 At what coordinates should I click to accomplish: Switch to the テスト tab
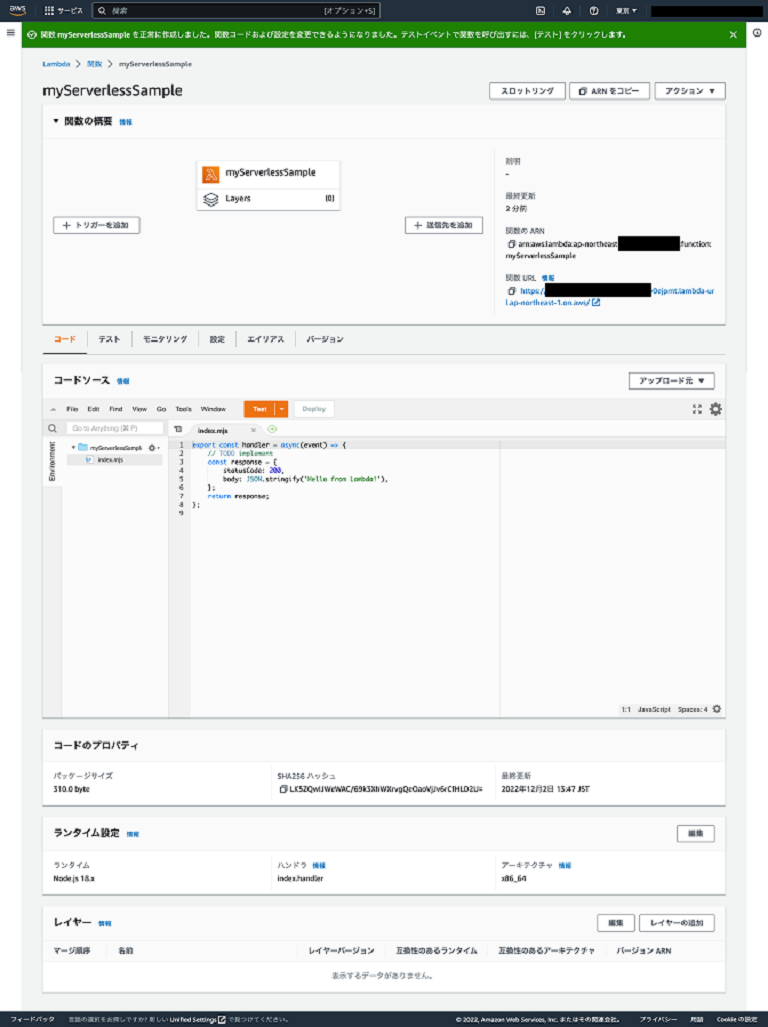[x=109, y=339]
